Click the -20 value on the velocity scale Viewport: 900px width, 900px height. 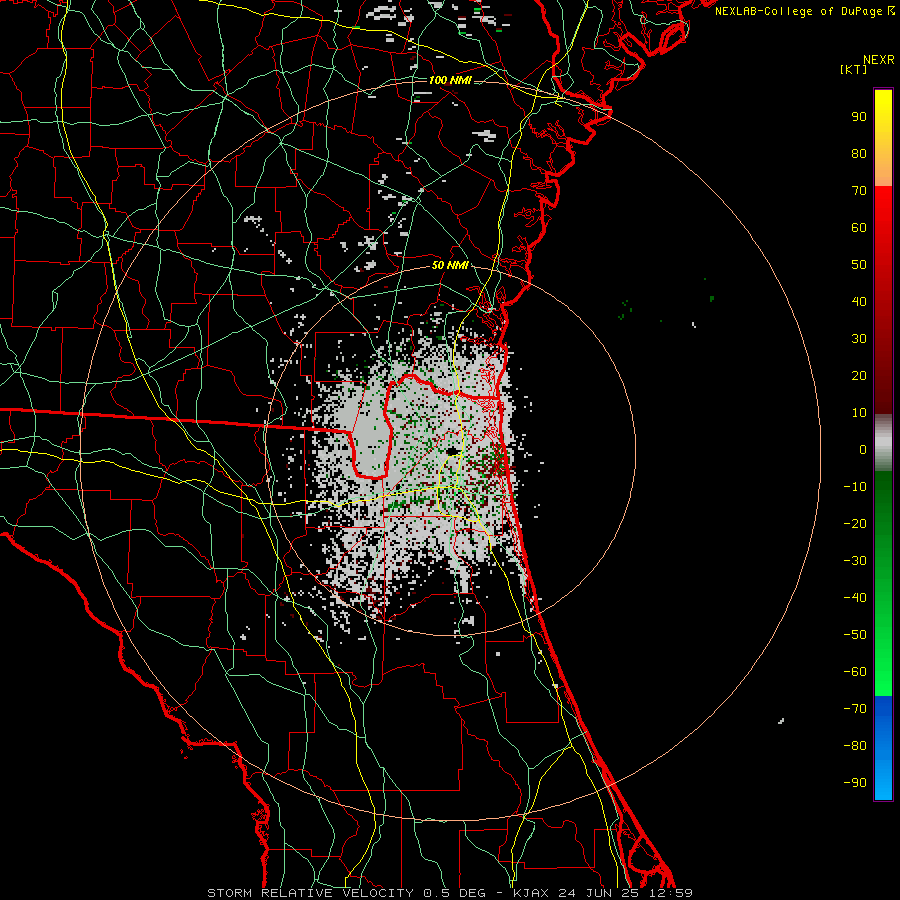[x=855, y=524]
